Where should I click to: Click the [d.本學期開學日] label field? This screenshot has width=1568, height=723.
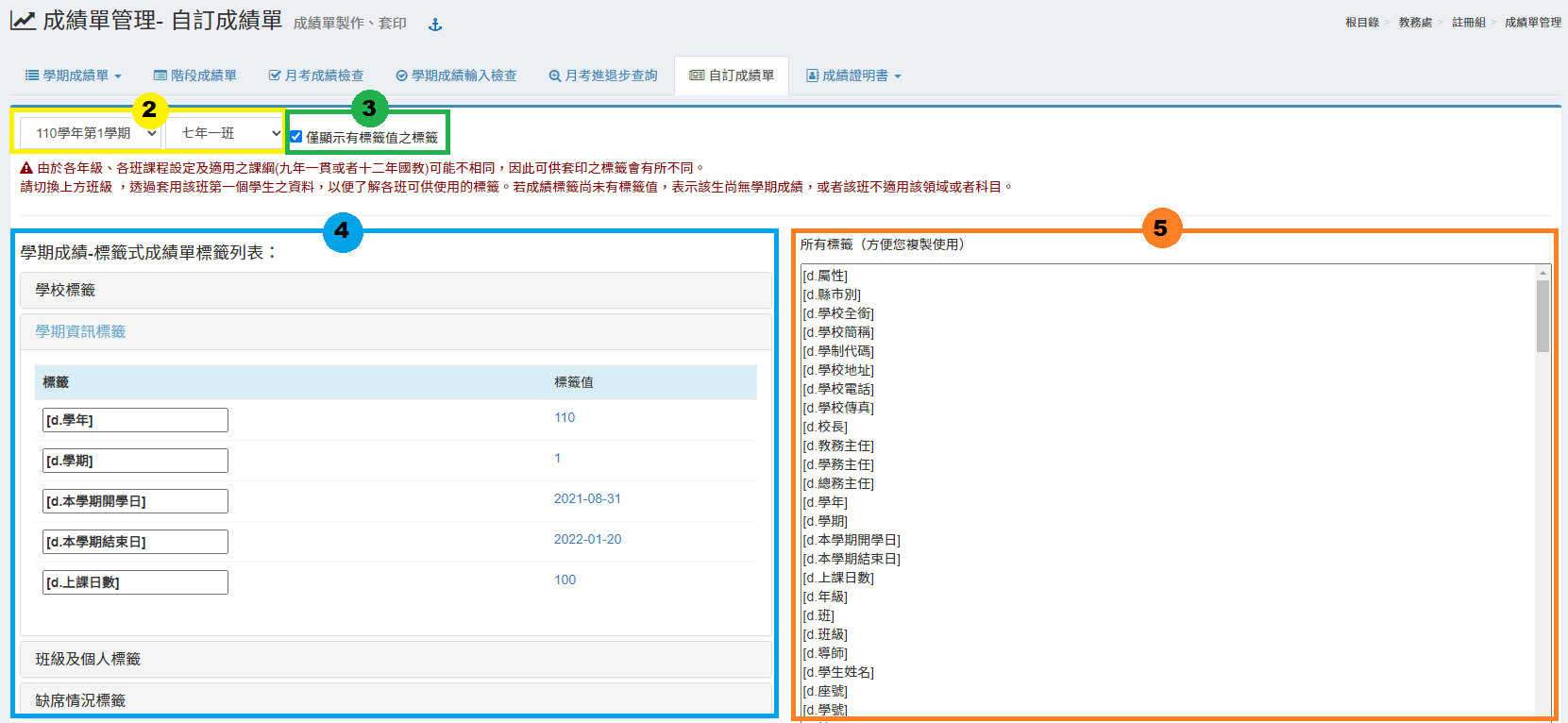pos(135,501)
